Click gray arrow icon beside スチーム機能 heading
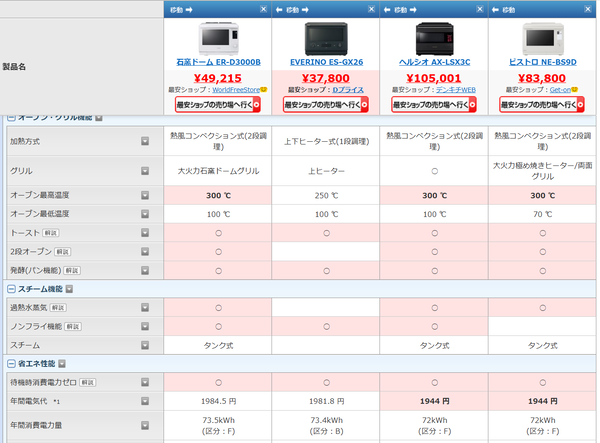Screen dimensions: 600x443 pyautogui.click(x=69, y=289)
